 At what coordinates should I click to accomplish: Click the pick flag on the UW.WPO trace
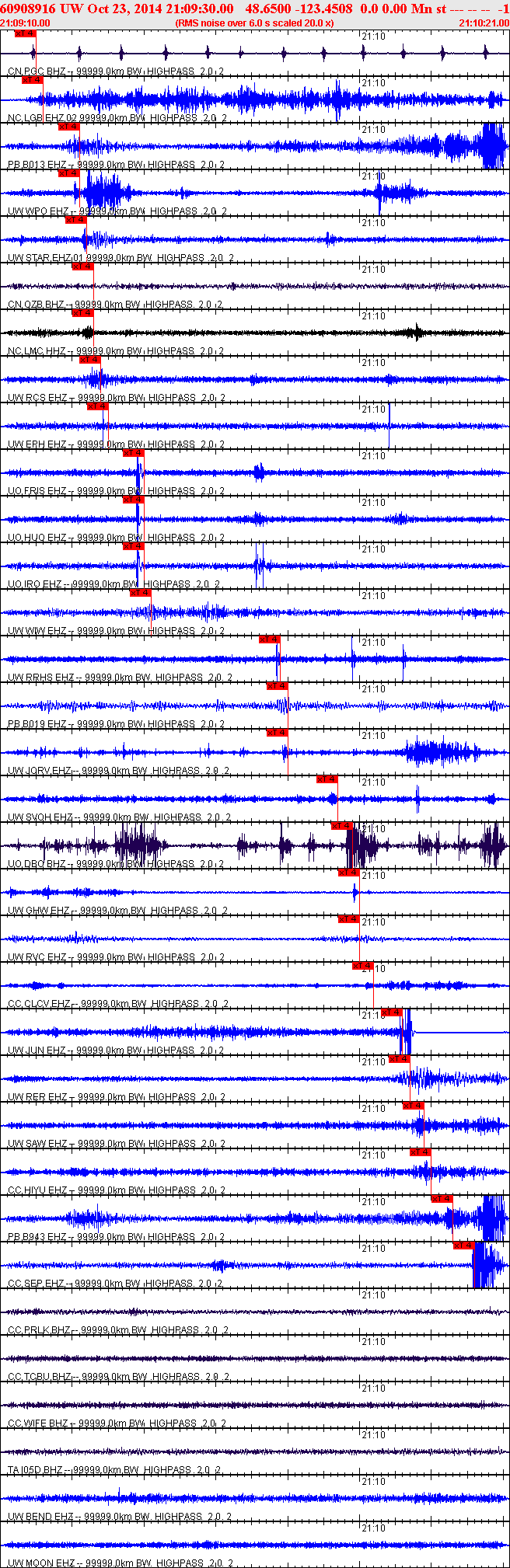(x=68, y=173)
